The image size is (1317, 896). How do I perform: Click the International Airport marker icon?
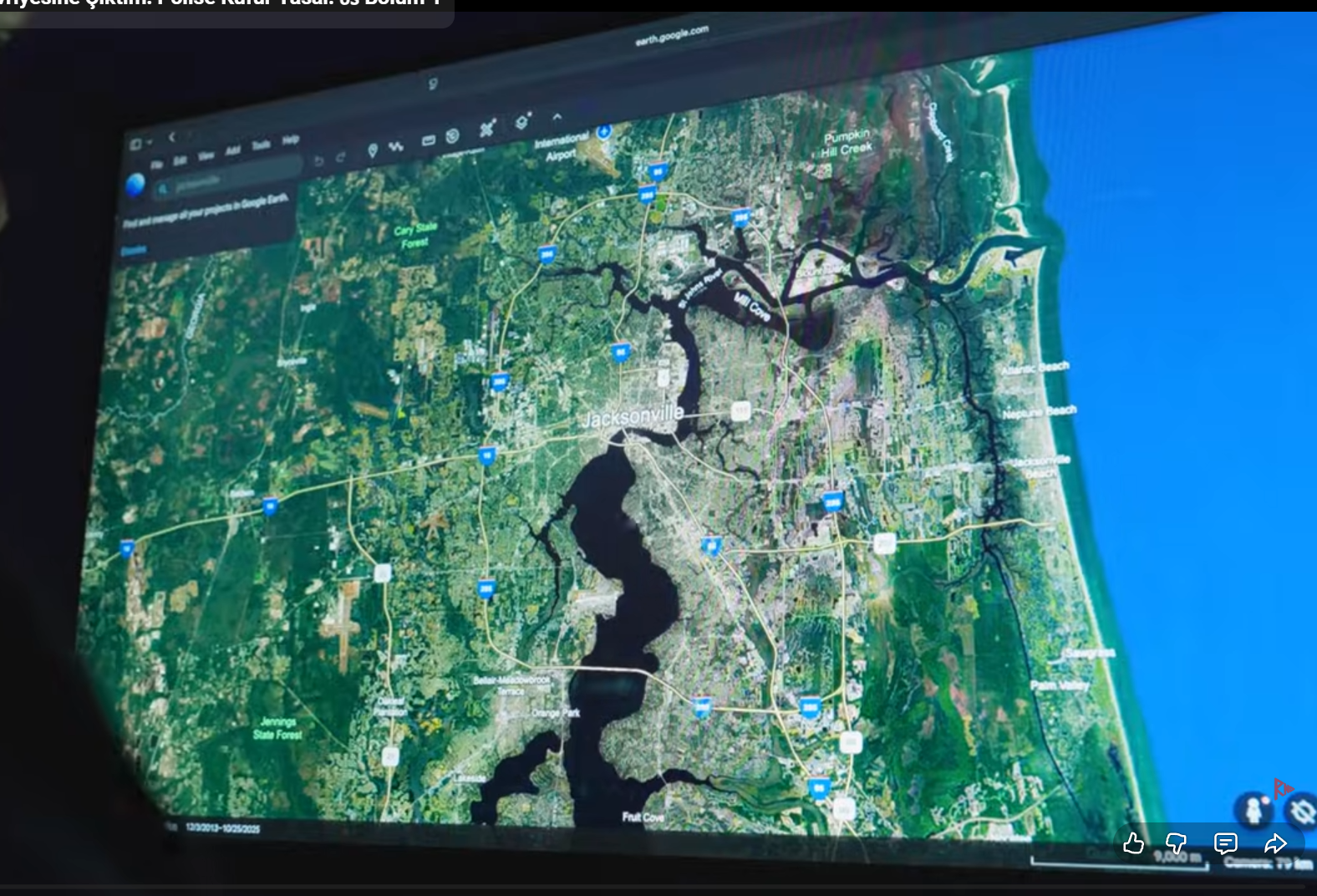(604, 131)
